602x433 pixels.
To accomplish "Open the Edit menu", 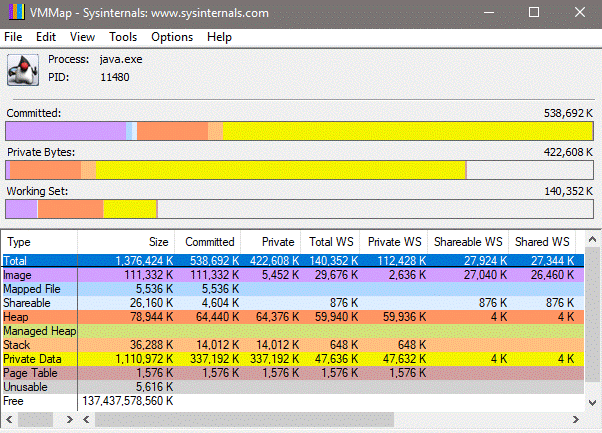I will tap(46, 37).
